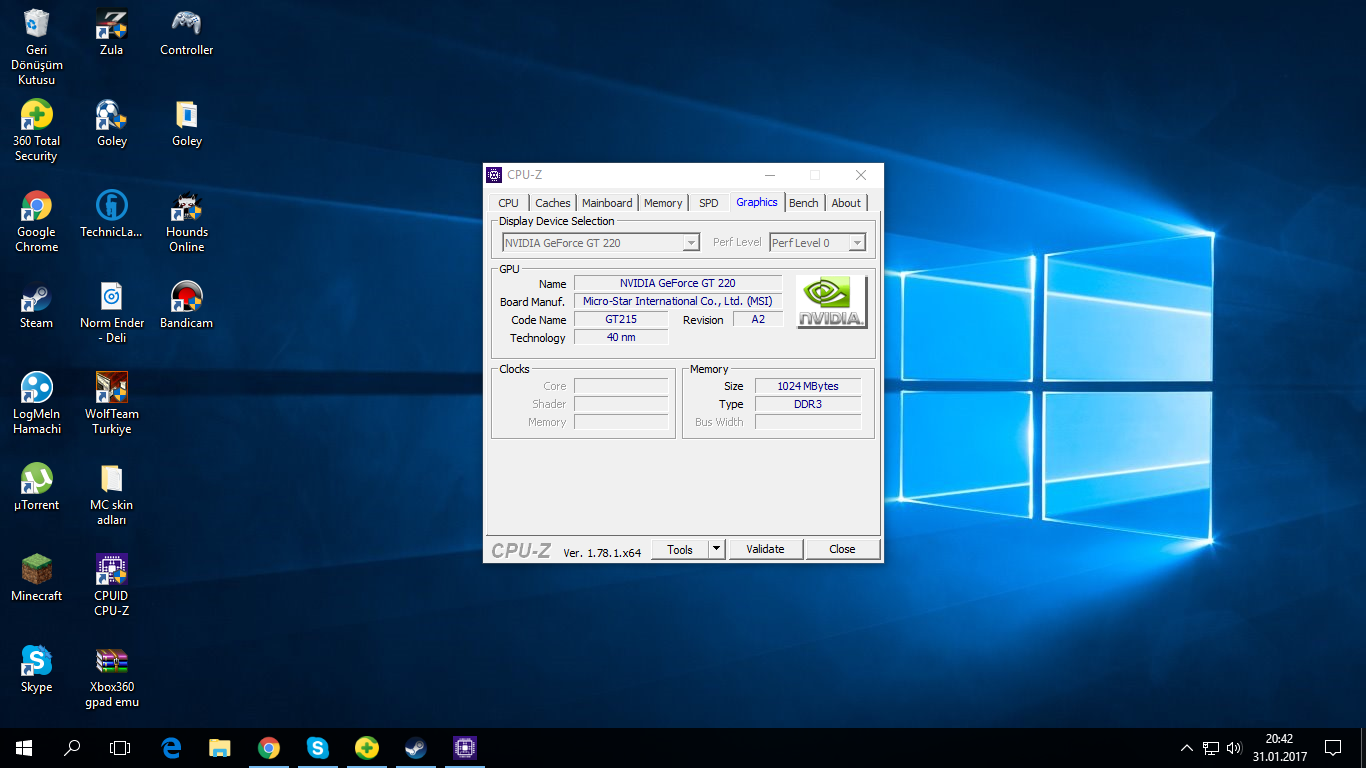Click the DDR3 memory type value
This screenshot has width=1366, height=768.
[808, 404]
